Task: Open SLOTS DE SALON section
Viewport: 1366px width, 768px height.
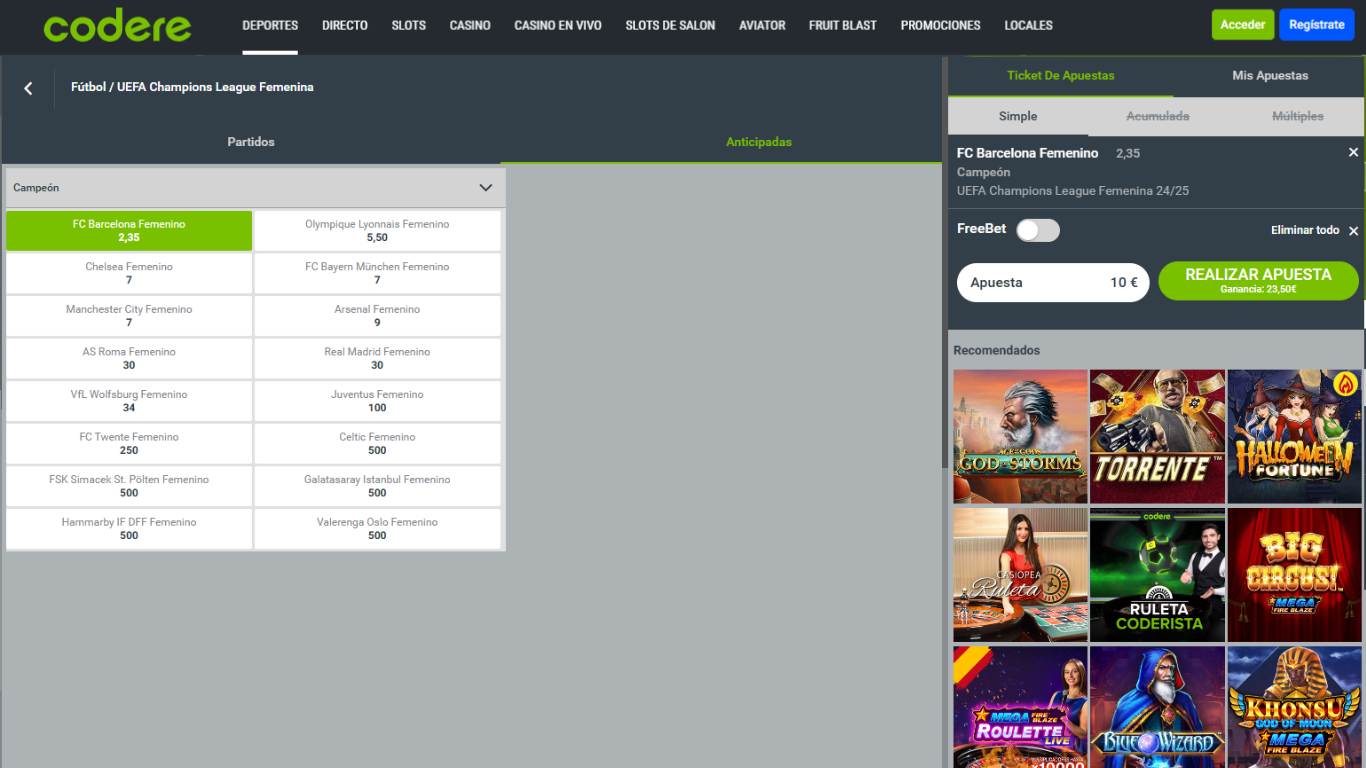Action: [670, 25]
